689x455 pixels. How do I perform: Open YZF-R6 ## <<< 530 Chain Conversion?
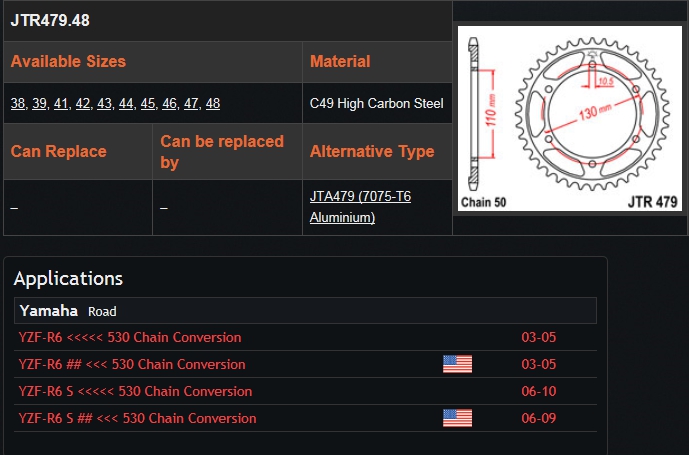click(132, 364)
